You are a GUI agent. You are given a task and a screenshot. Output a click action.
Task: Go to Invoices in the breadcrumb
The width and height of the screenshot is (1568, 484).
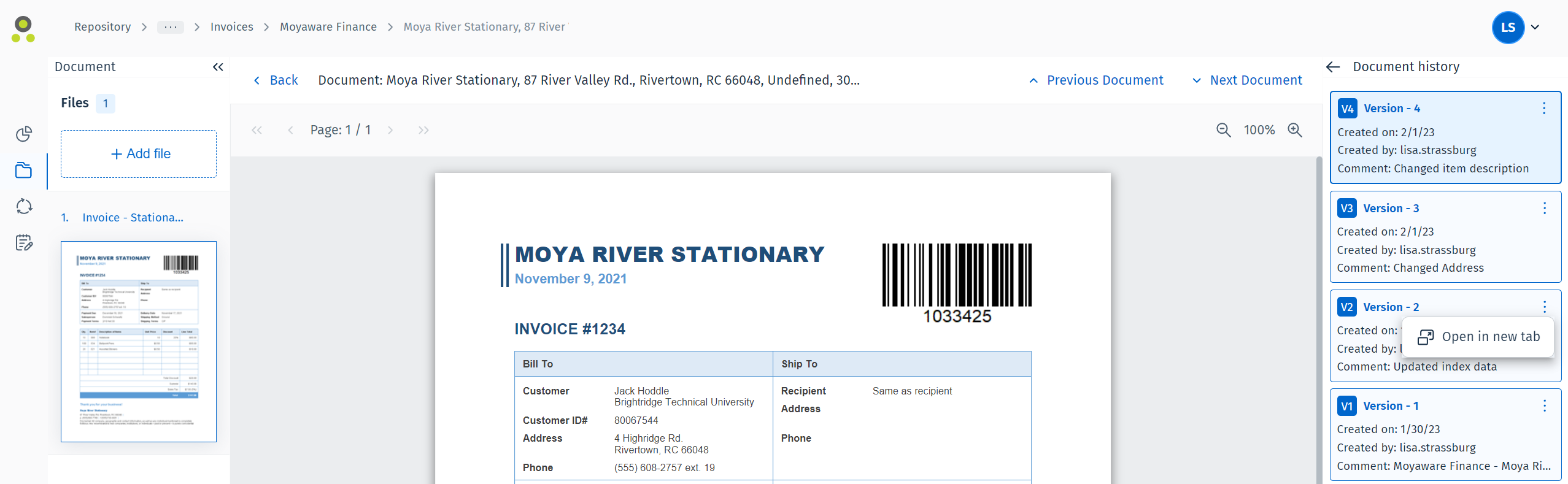pyautogui.click(x=231, y=27)
